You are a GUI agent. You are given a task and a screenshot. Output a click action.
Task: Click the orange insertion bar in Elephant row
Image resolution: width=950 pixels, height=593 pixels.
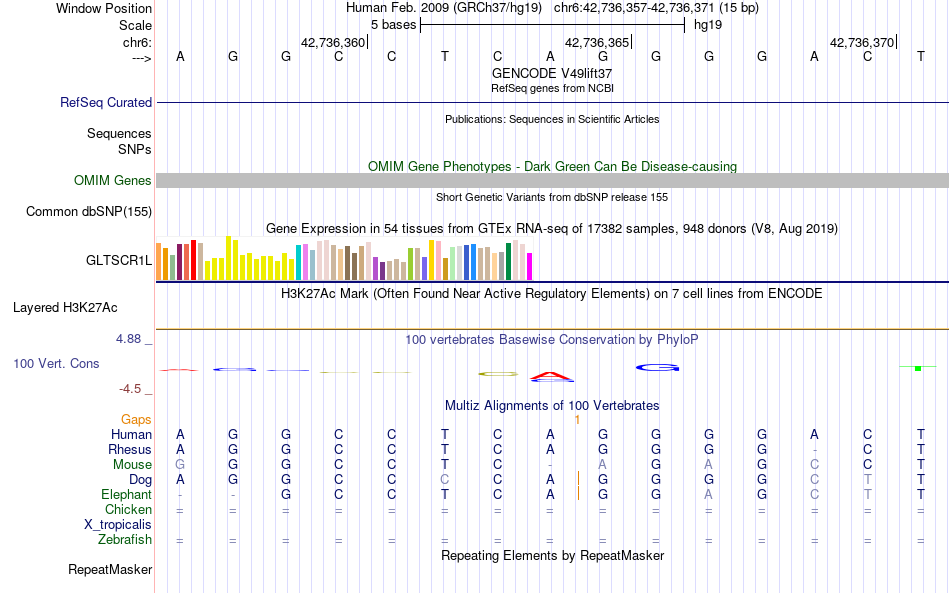579,493
